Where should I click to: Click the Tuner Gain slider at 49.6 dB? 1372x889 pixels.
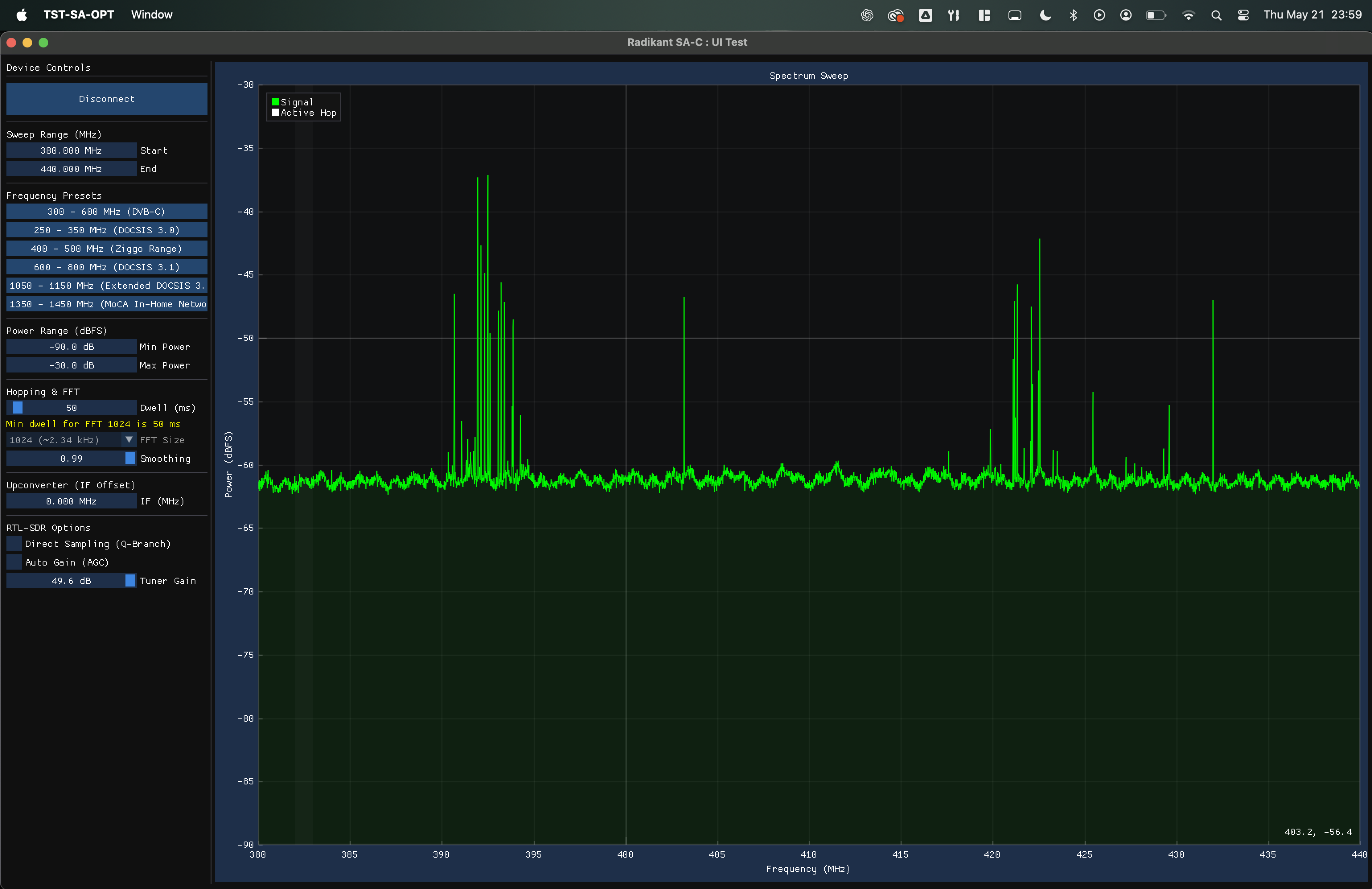click(x=72, y=580)
